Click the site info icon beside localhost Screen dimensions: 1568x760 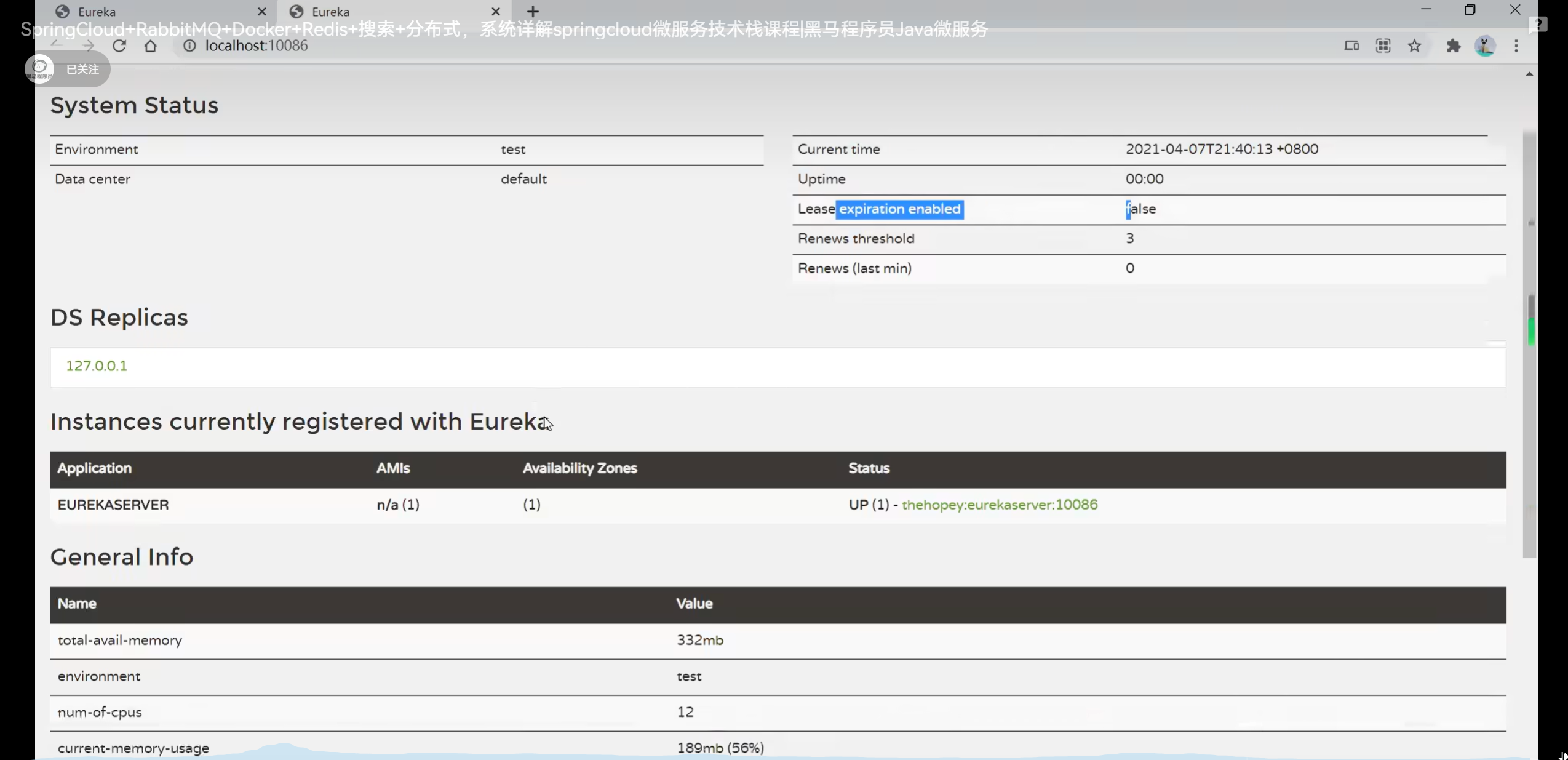189,46
